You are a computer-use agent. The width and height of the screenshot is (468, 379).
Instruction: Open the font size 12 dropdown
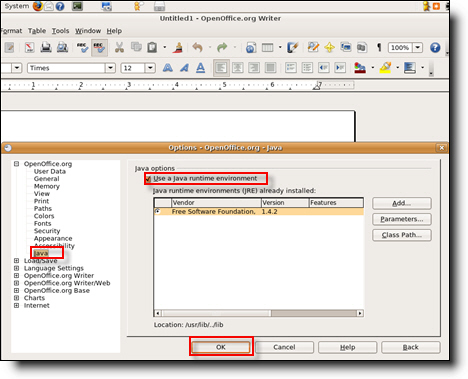[150, 68]
